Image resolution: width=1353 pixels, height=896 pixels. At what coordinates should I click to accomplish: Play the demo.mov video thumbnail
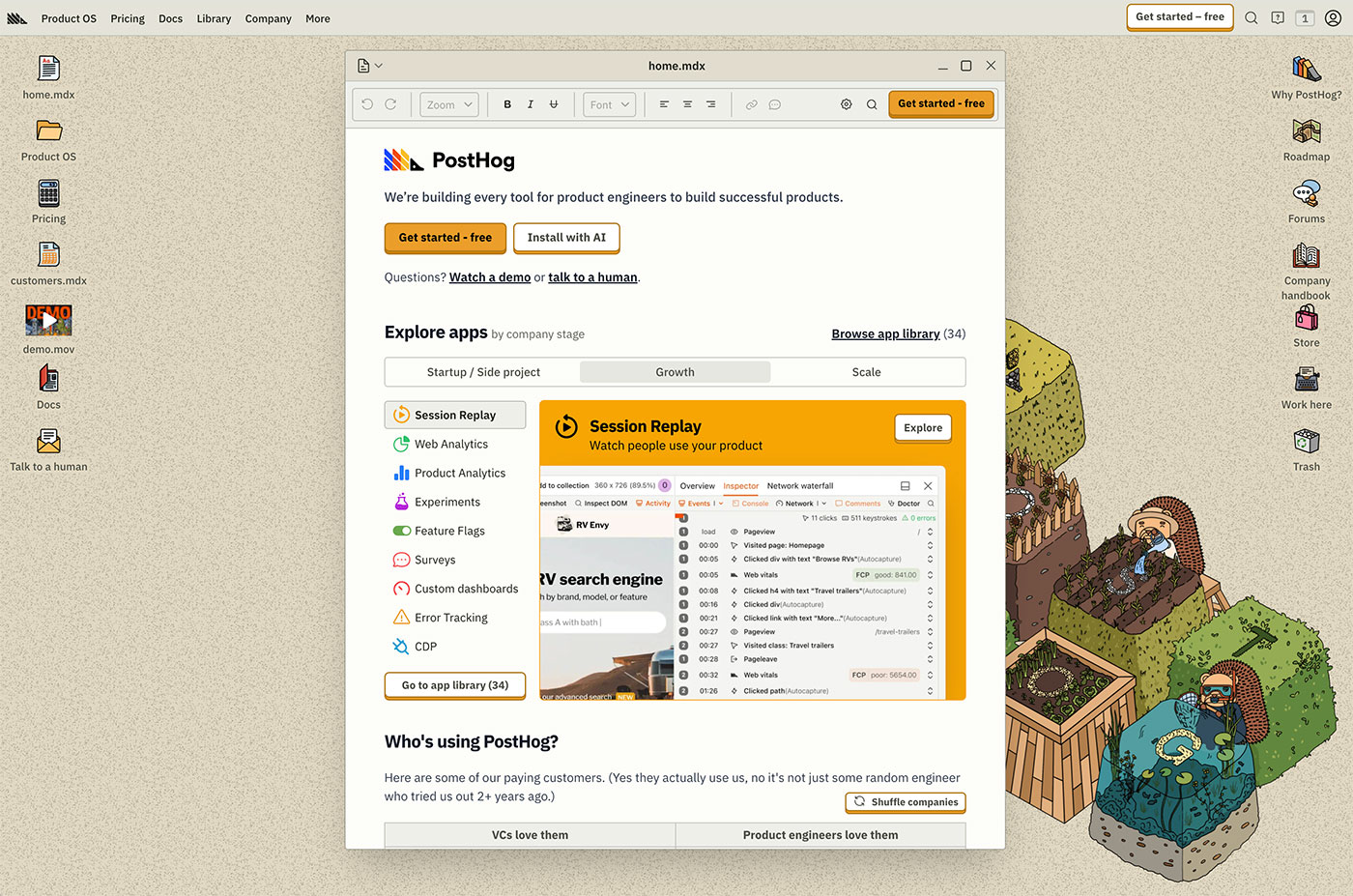48,320
